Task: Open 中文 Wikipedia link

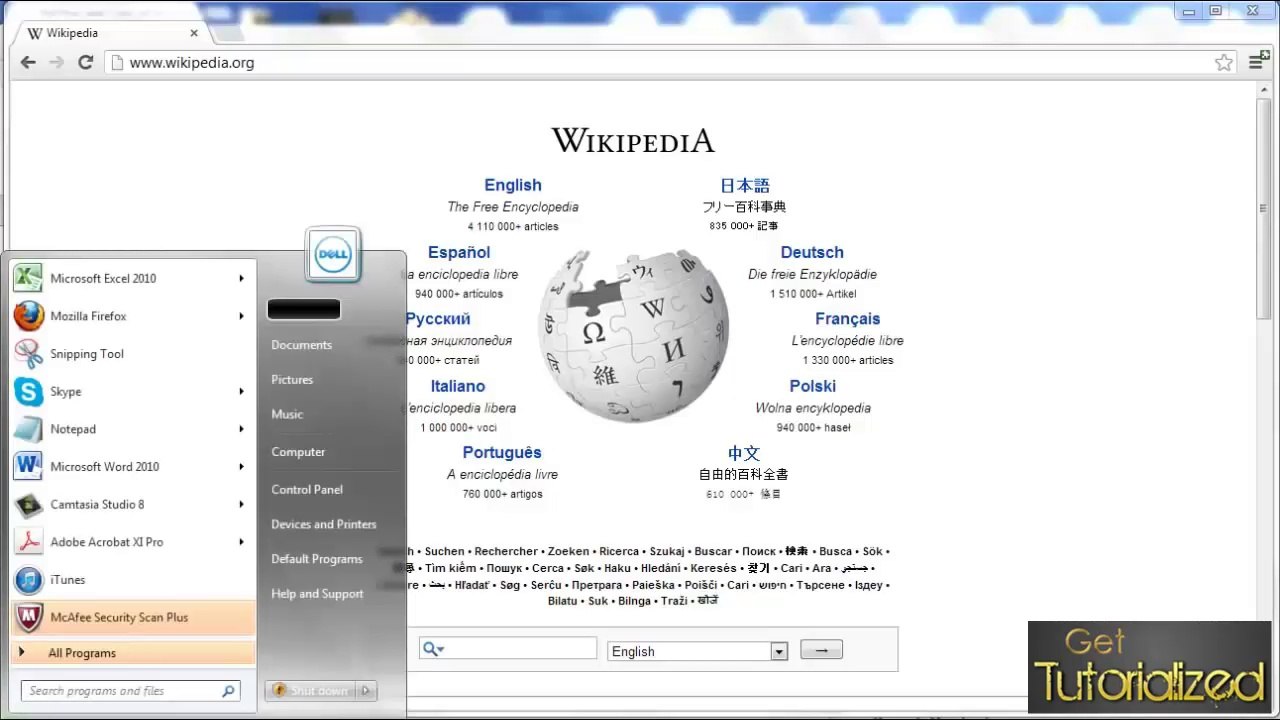Action: tap(744, 453)
